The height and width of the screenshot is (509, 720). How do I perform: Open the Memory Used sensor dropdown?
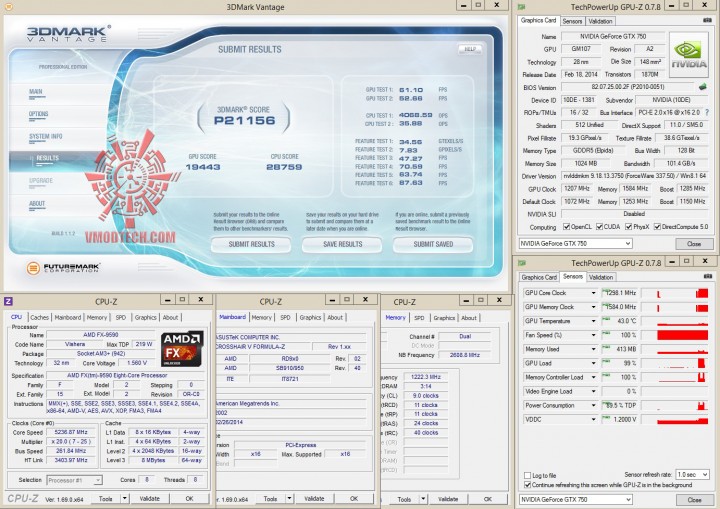(x=593, y=349)
